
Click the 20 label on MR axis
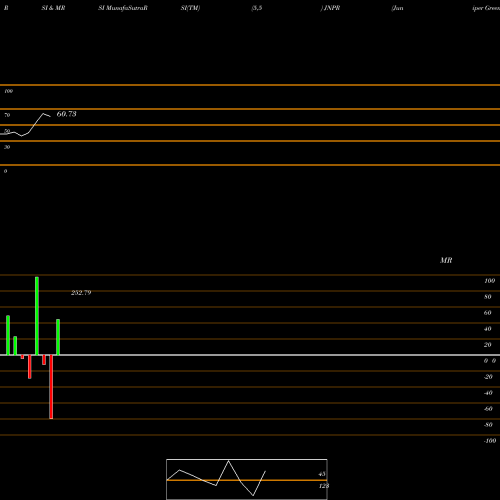point(487,345)
